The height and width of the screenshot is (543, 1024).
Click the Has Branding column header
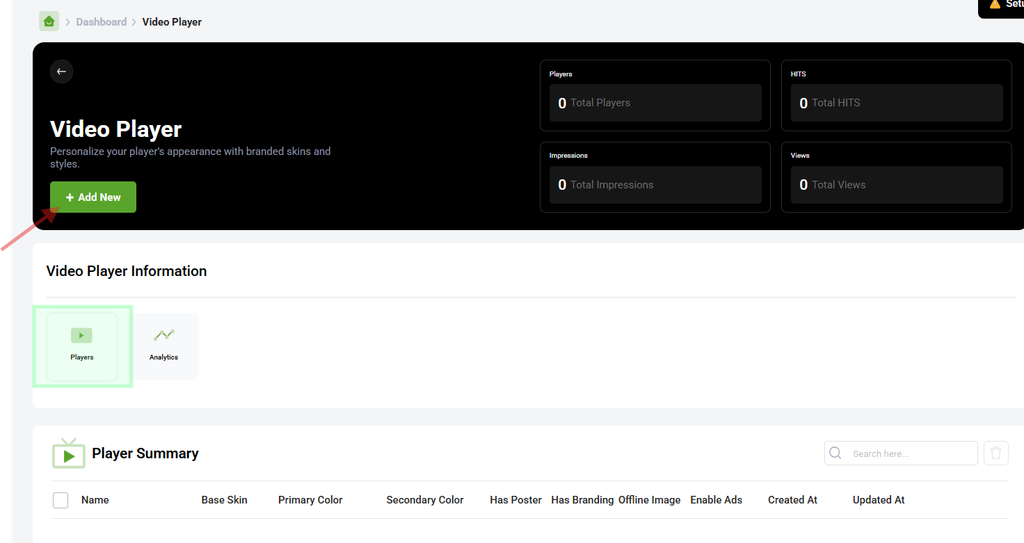tap(583, 500)
